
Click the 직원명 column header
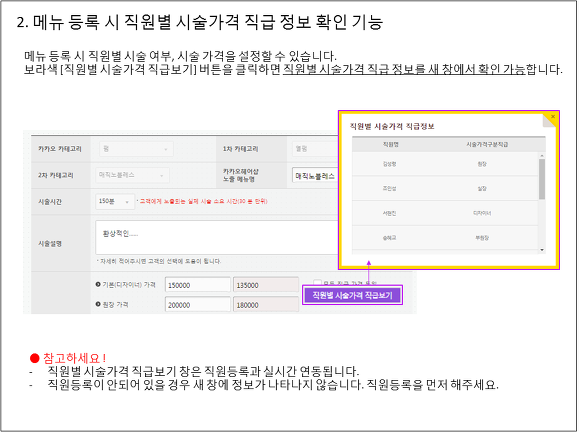391,144
